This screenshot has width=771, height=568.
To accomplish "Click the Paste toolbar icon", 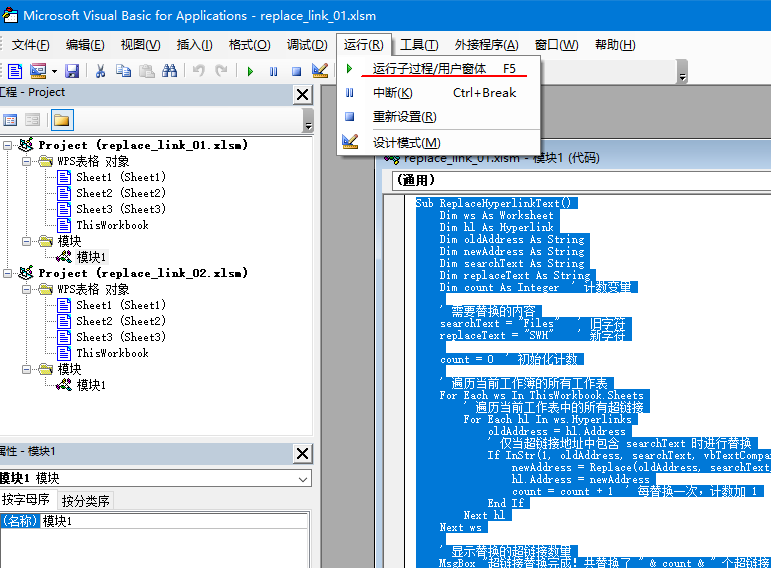I will 147,71.
